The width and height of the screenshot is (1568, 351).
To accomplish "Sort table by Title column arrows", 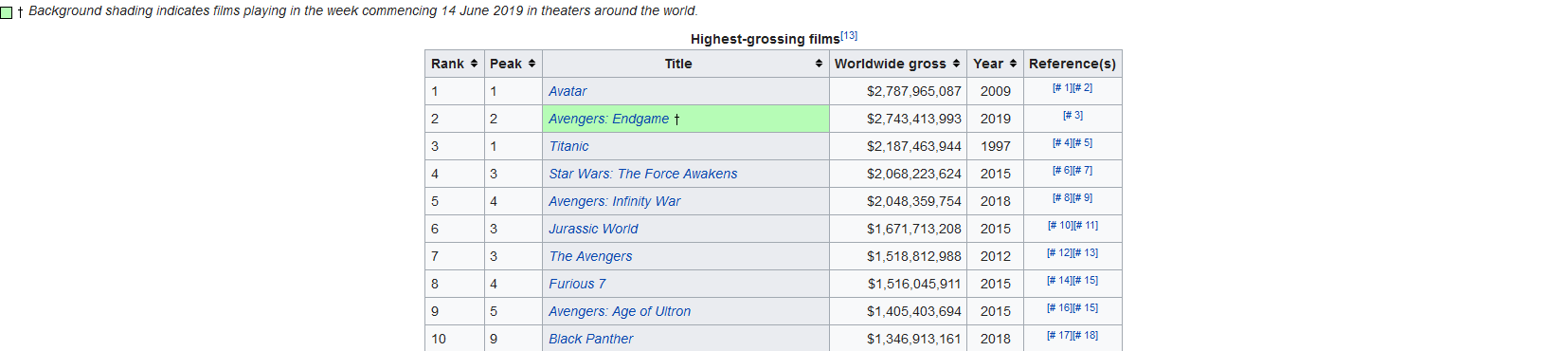I will coord(819,64).
